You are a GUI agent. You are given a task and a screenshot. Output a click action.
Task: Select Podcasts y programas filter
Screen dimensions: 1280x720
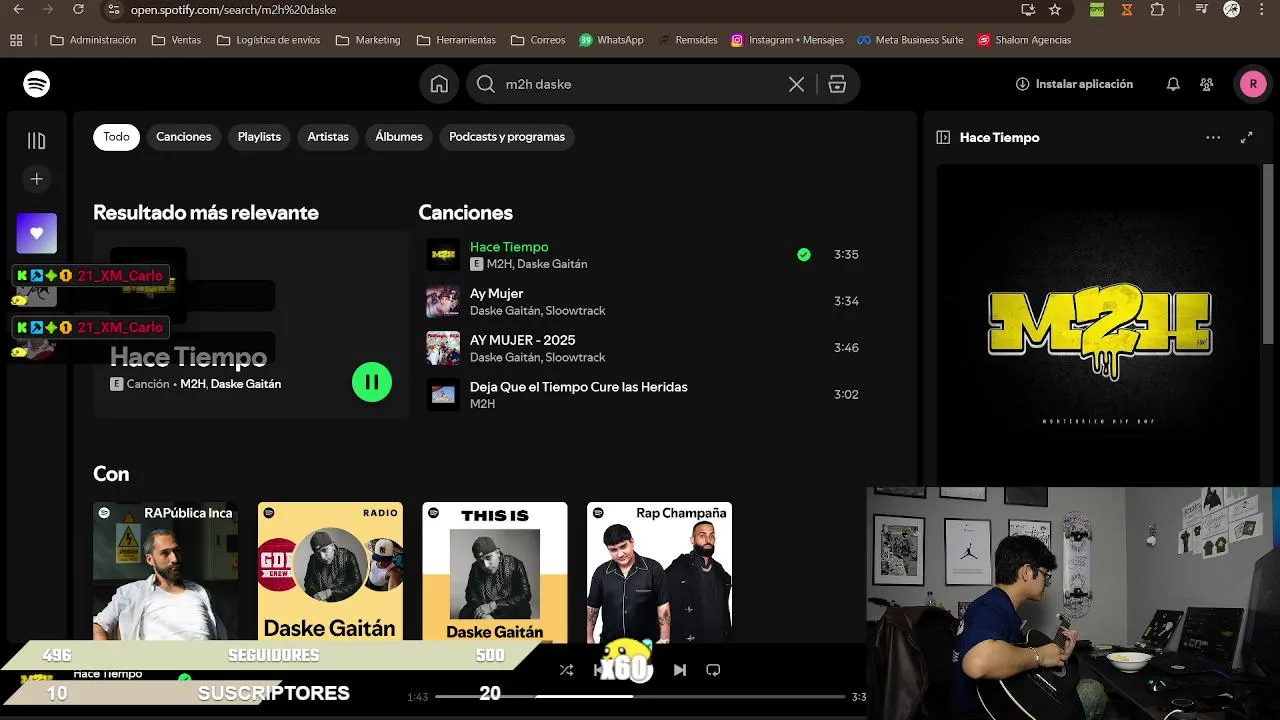pos(507,137)
